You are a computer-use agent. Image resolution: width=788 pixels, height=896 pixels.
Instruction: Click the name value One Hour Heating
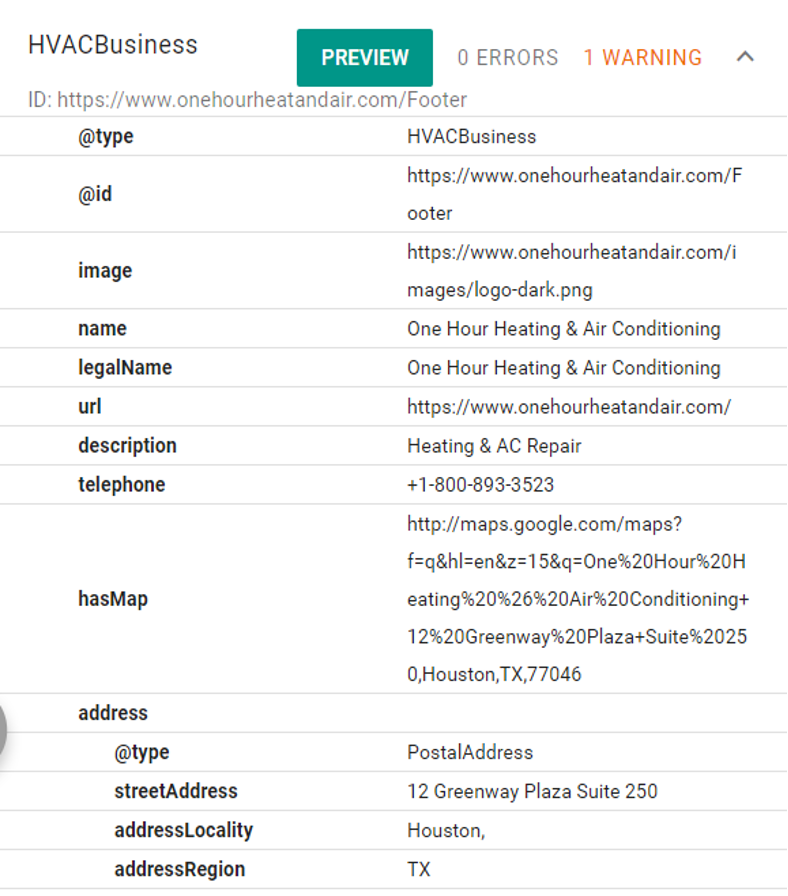point(563,329)
